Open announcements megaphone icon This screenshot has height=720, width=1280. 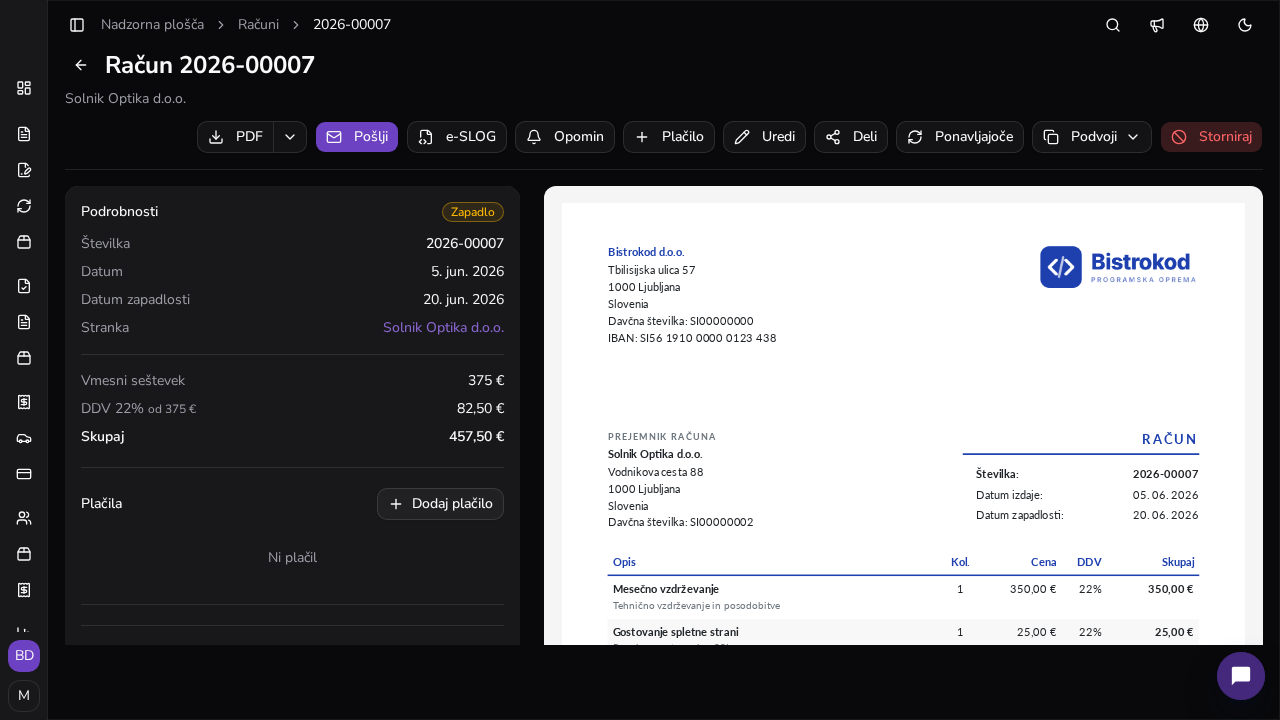point(1157,25)
